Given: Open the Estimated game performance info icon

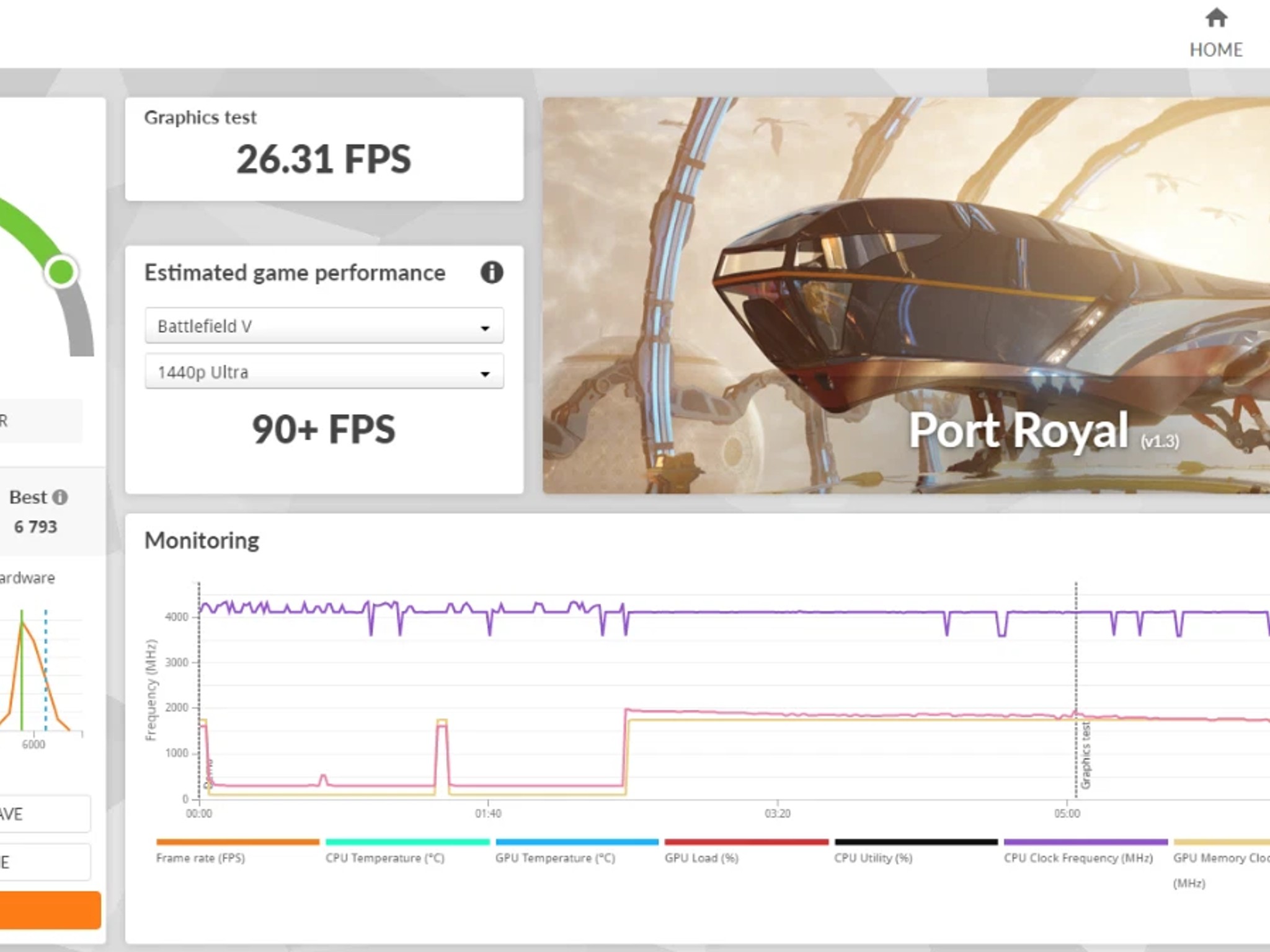Looking at the screenshot, I should (492, 272).
